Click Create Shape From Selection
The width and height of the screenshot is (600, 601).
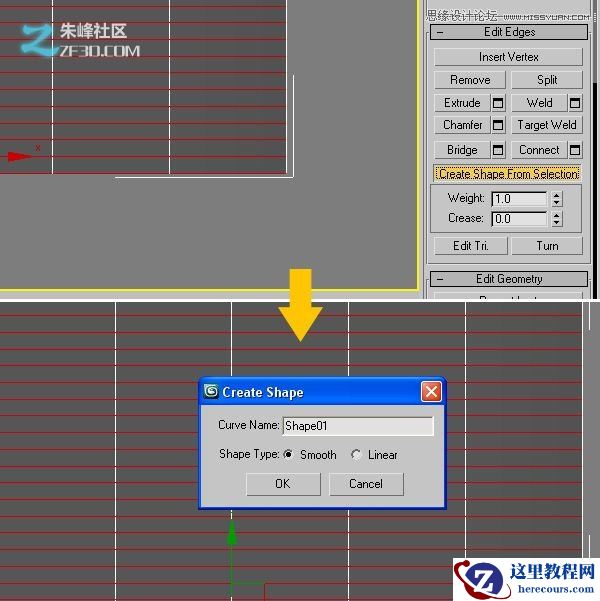coord(508,174)
